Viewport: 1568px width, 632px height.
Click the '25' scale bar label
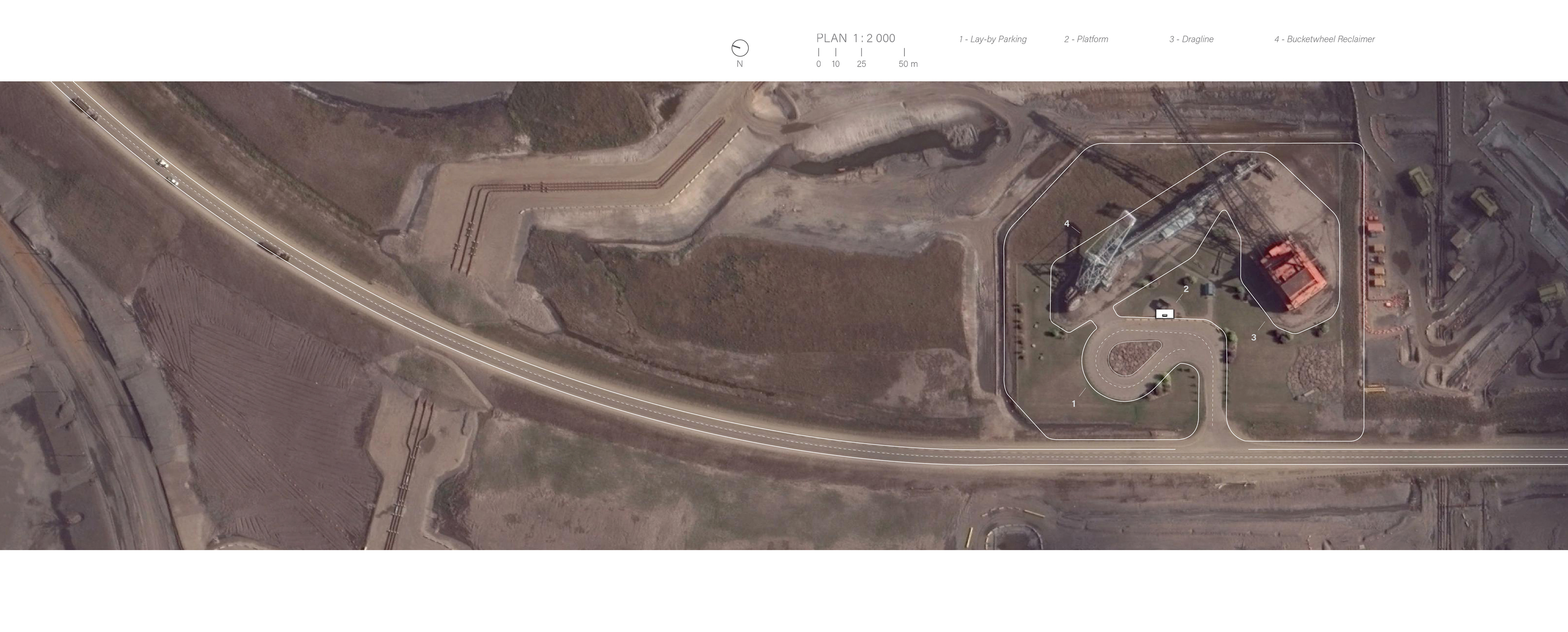coord(861,64)
